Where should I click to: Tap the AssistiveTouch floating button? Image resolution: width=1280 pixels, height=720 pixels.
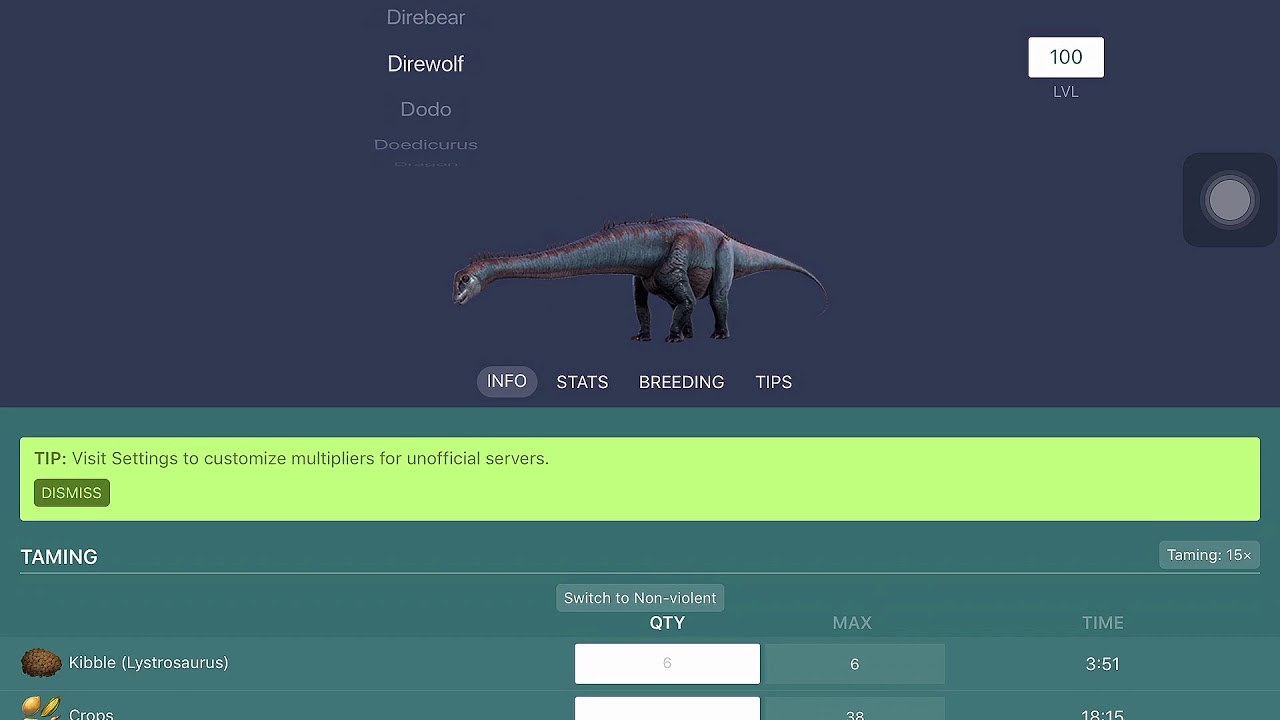1230,200
